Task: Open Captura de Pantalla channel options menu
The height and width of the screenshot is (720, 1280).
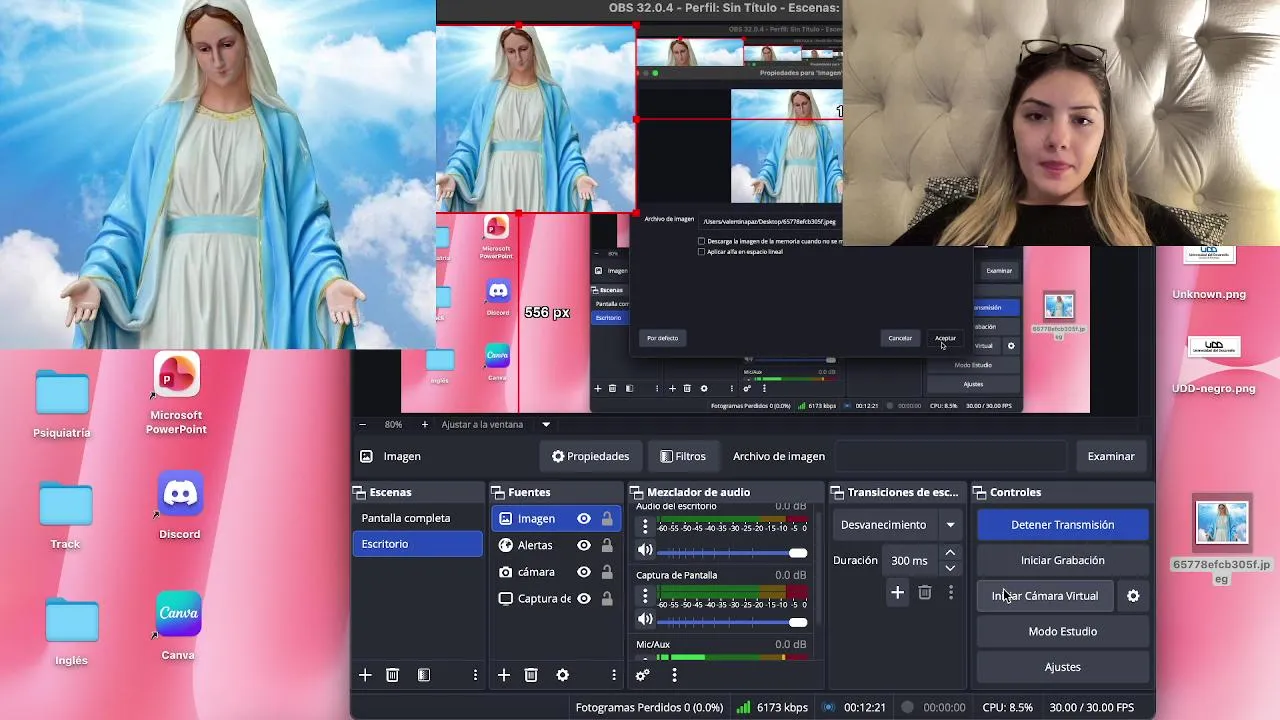Action: coord(645,596)
